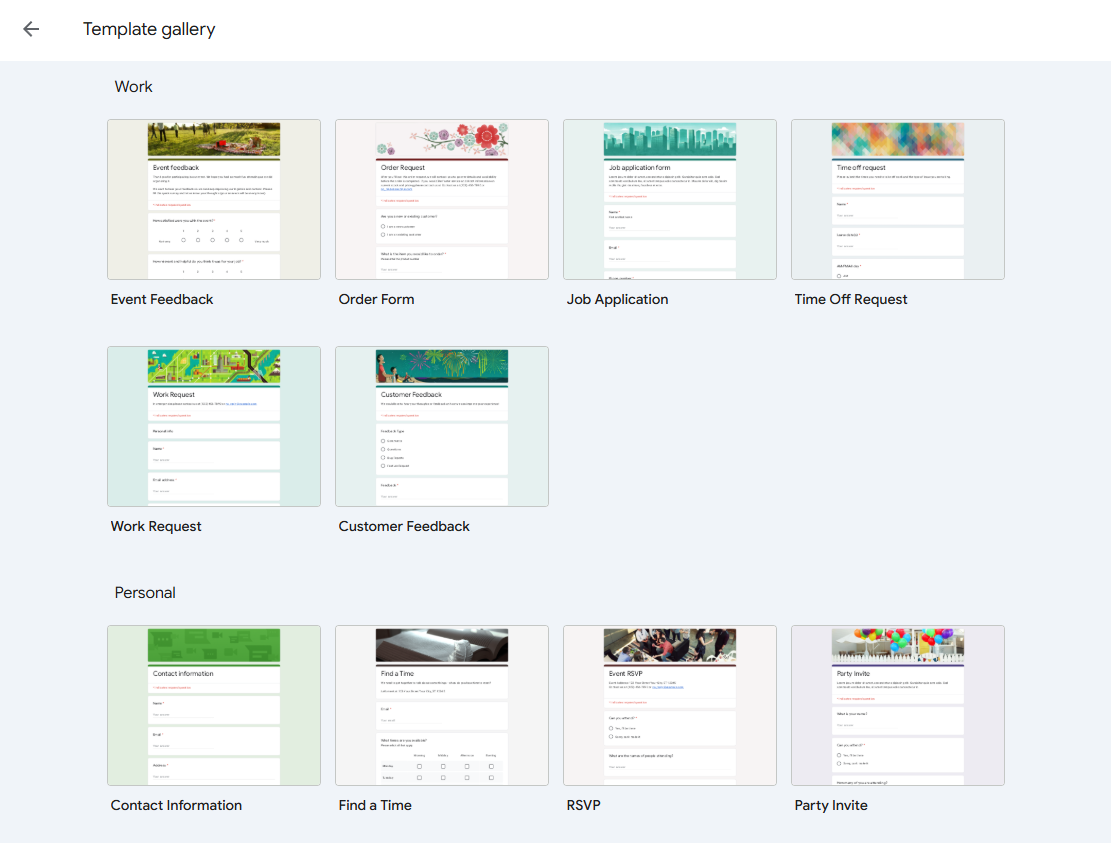Open the Customer Feedback template thumbnail
Viewport: 1111px width, 843px height.
442,426
